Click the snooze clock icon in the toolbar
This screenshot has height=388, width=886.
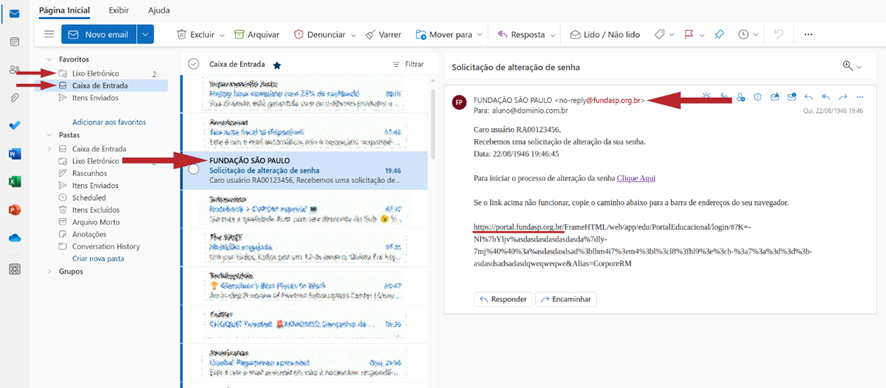pyautogui.click(x=743, y=34)
